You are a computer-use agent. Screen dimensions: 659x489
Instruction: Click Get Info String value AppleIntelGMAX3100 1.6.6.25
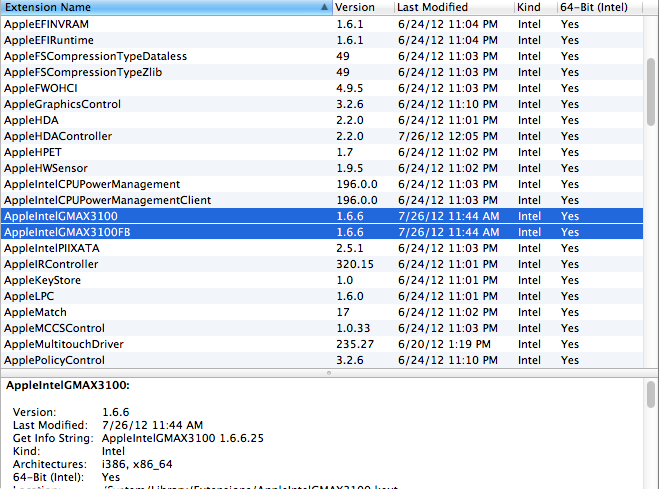[183, 438]
